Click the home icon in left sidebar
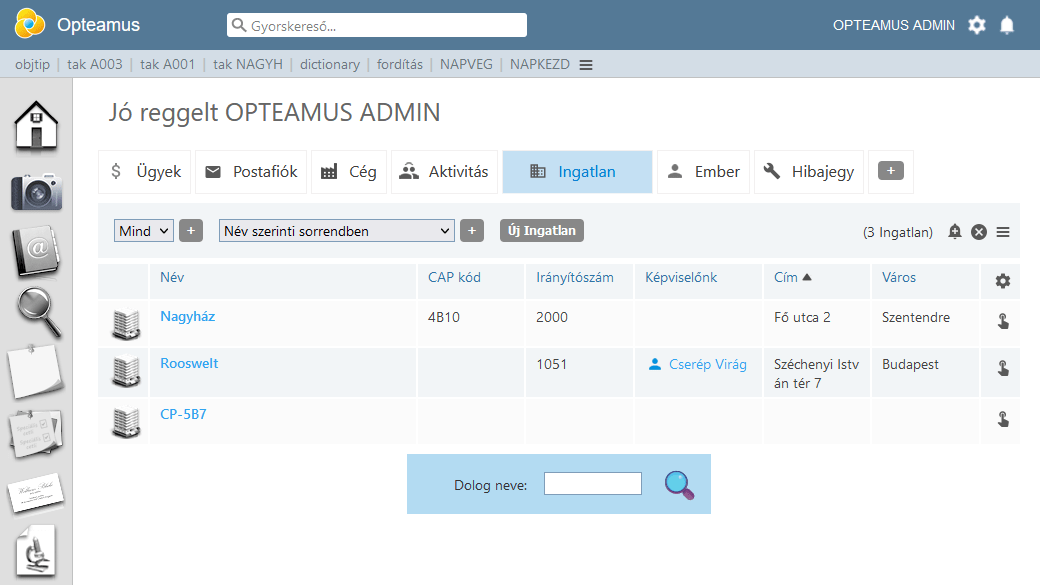 [36, 125]
